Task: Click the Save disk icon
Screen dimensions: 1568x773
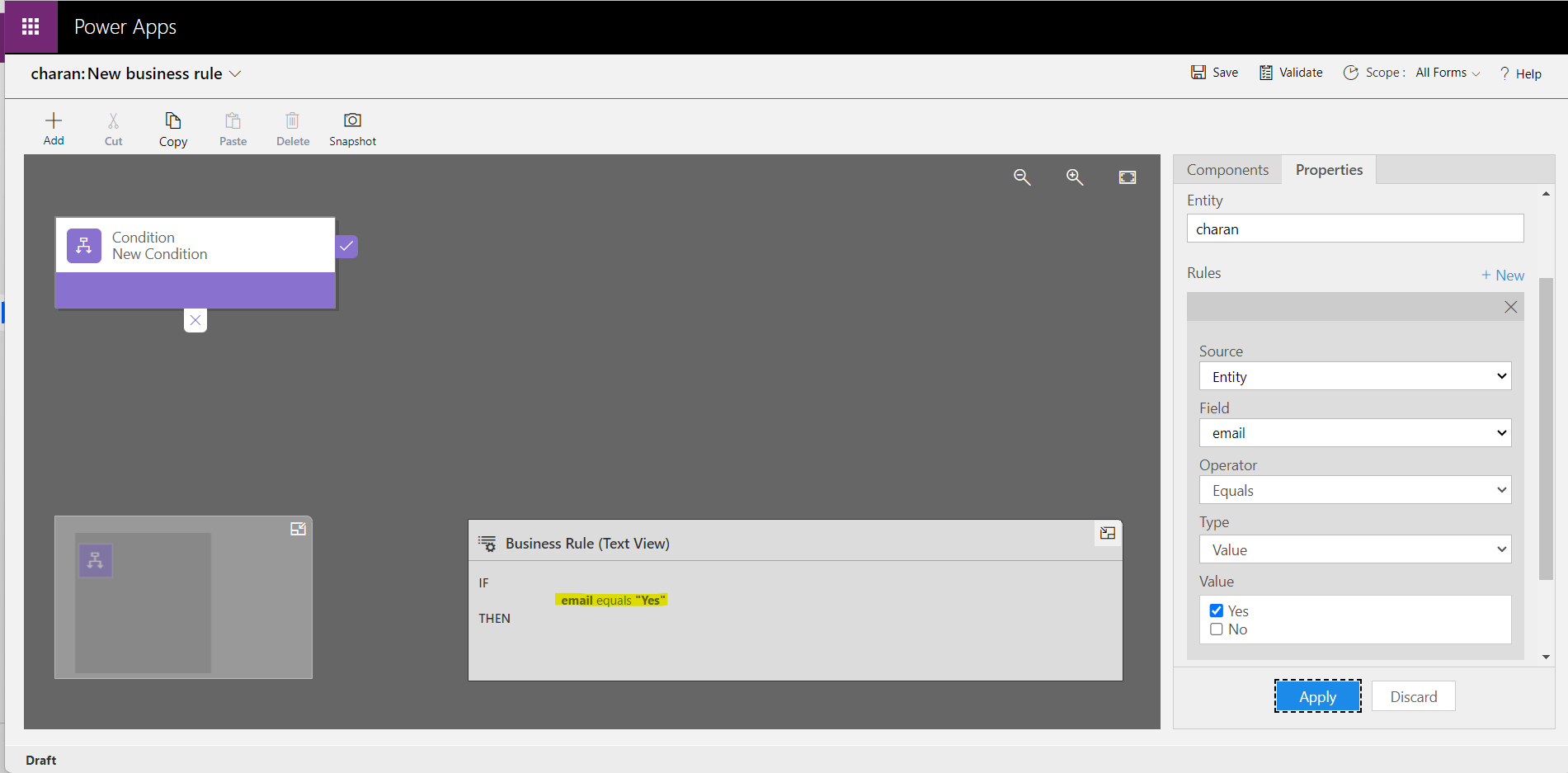Action: [x=1198, y=73]
